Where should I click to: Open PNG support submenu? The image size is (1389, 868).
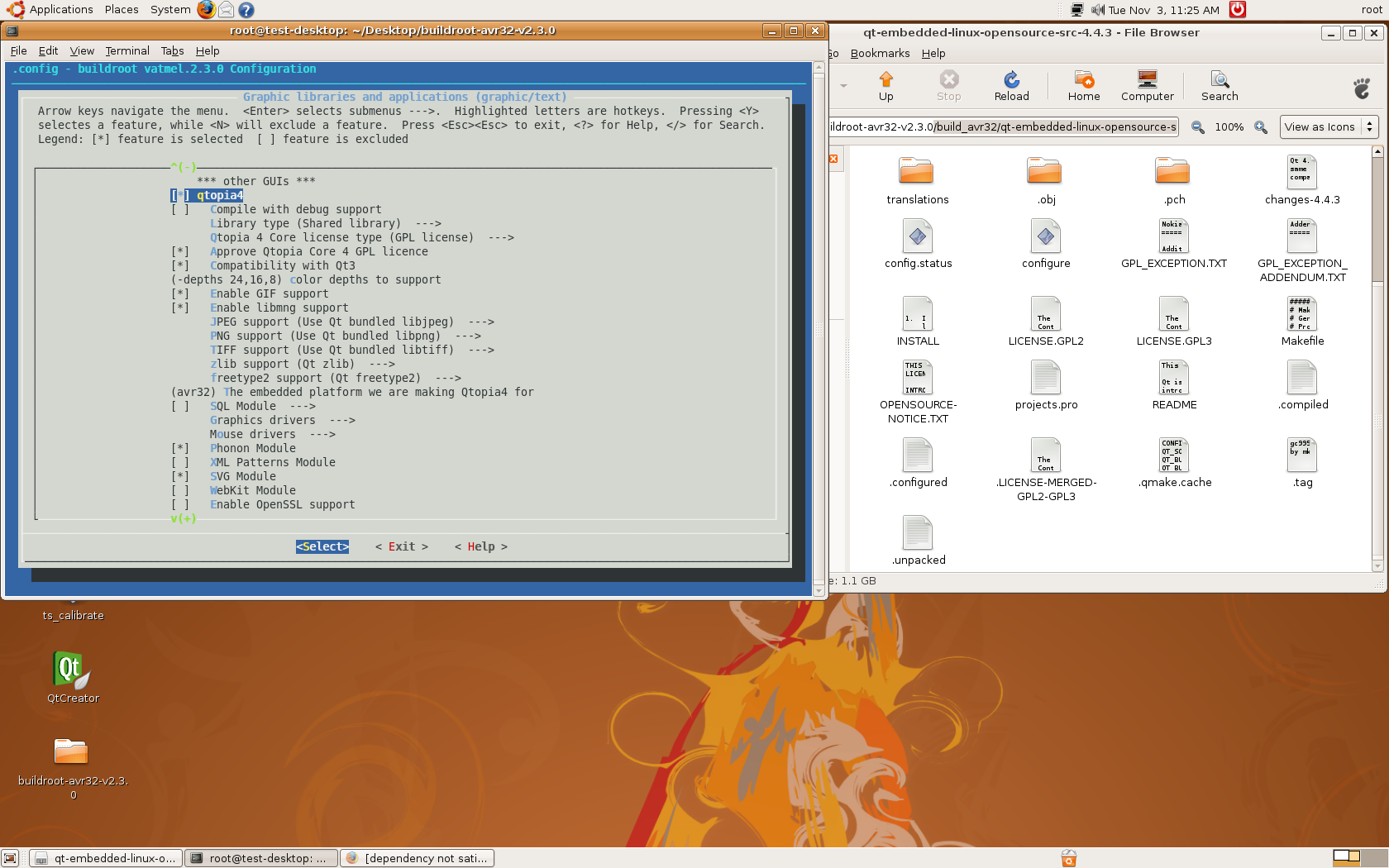pyautogui.click(x=346, y=336)
